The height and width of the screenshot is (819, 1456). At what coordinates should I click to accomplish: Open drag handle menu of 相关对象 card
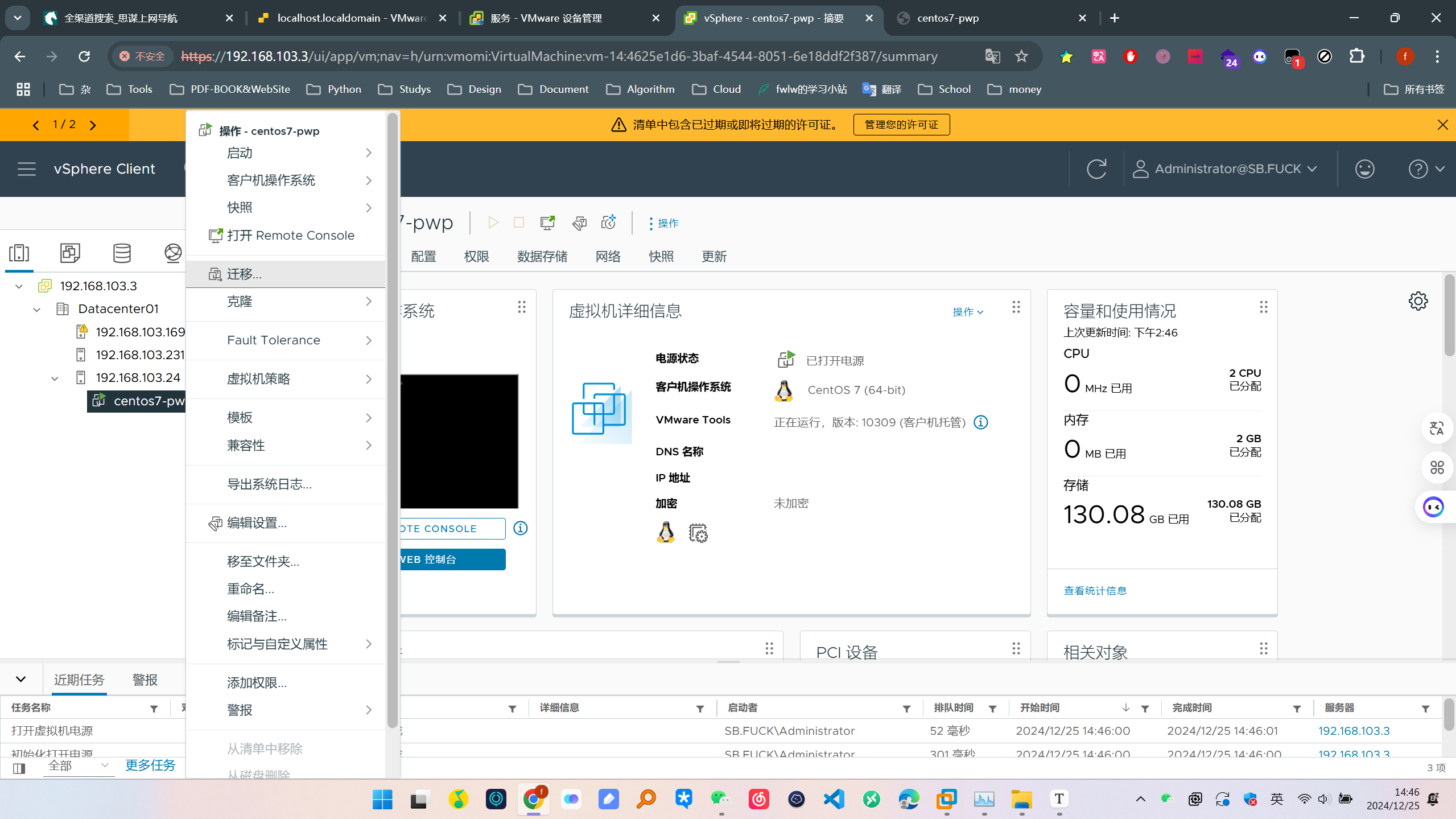[1264, 648]
